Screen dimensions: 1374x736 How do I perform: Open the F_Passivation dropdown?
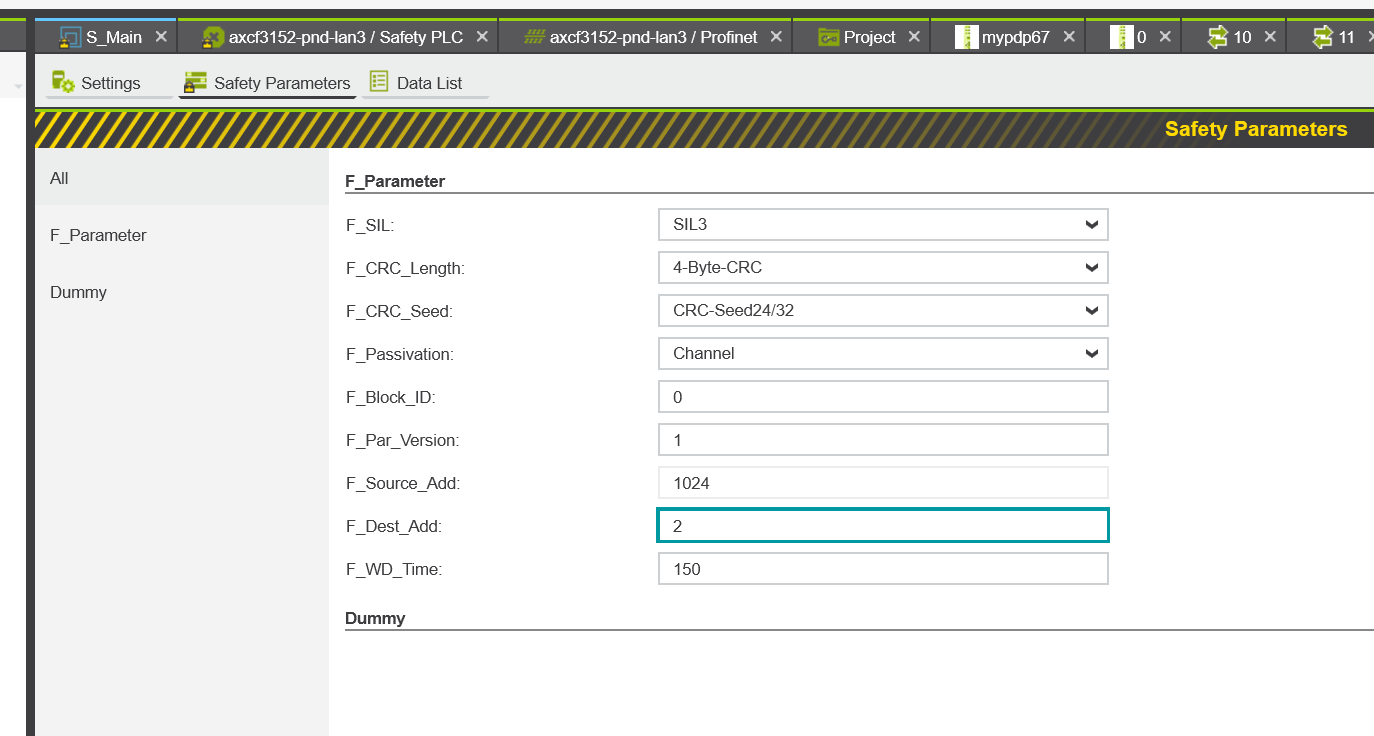883,353
